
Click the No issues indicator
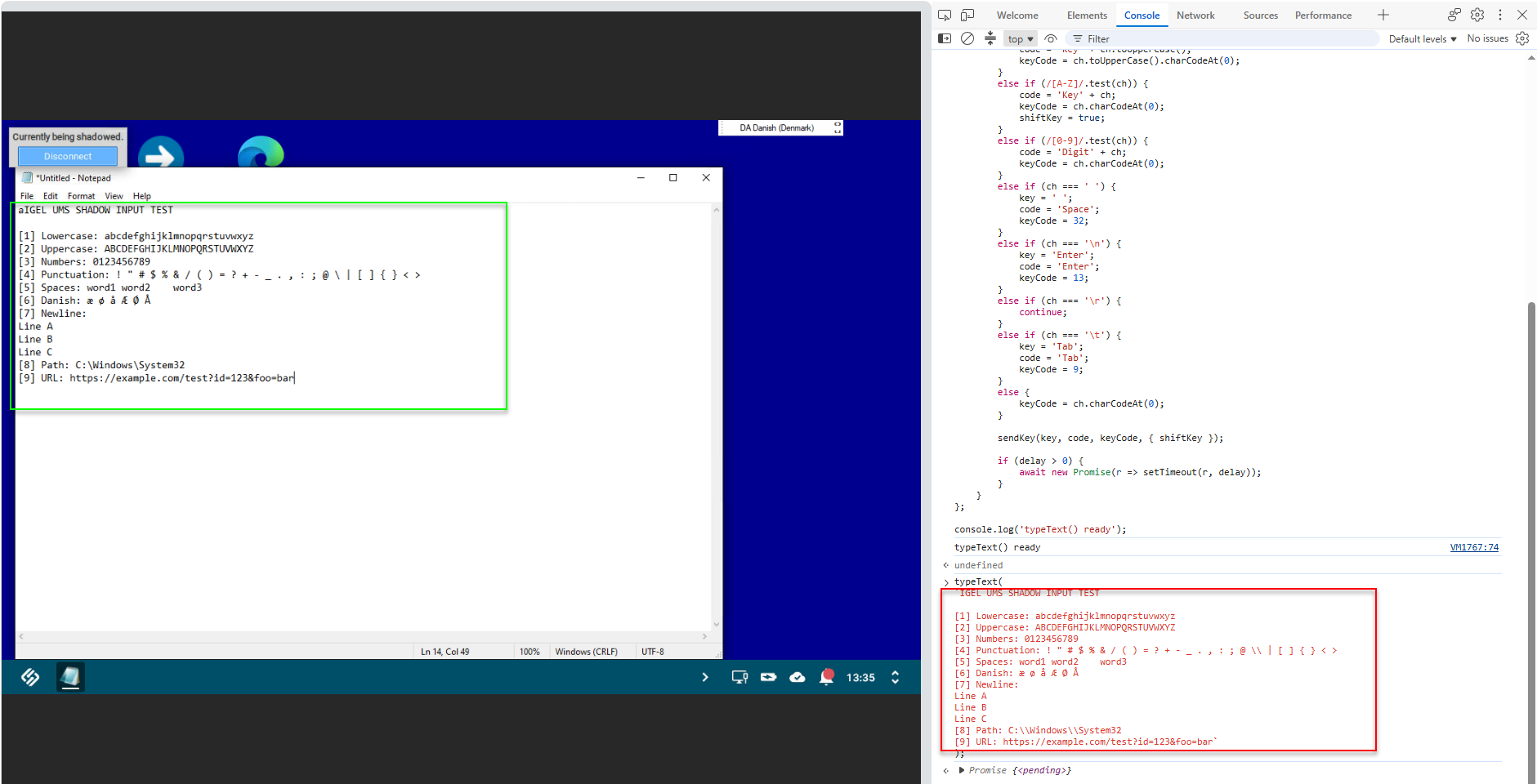pyautogui.click(x=1487, y=38)
